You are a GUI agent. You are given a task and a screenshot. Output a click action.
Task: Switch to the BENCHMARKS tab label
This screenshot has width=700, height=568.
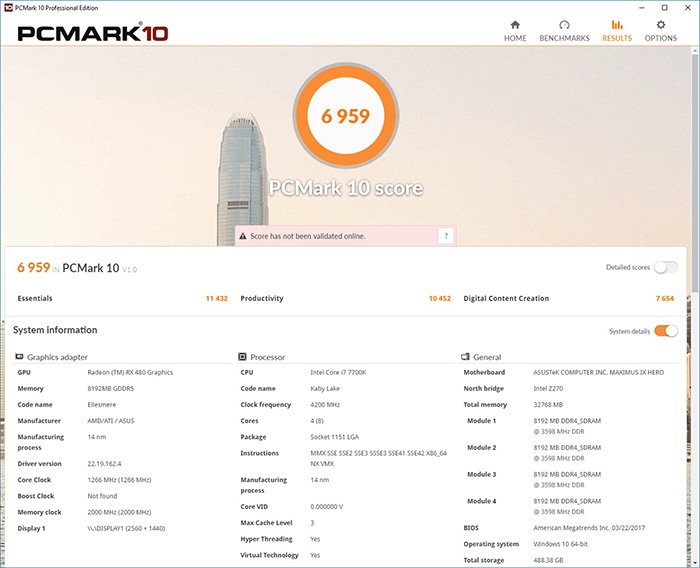[x=564, y=38]
